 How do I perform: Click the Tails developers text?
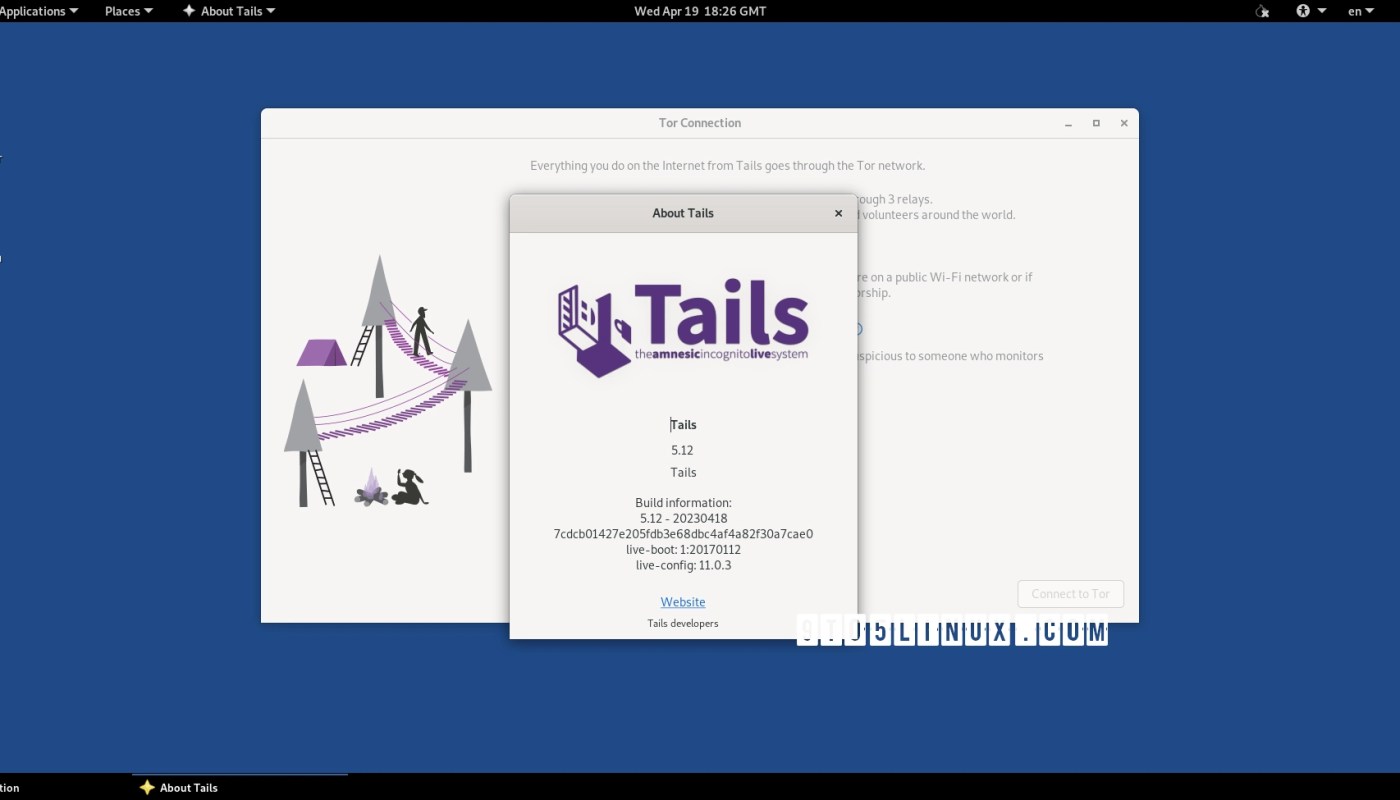683,623
